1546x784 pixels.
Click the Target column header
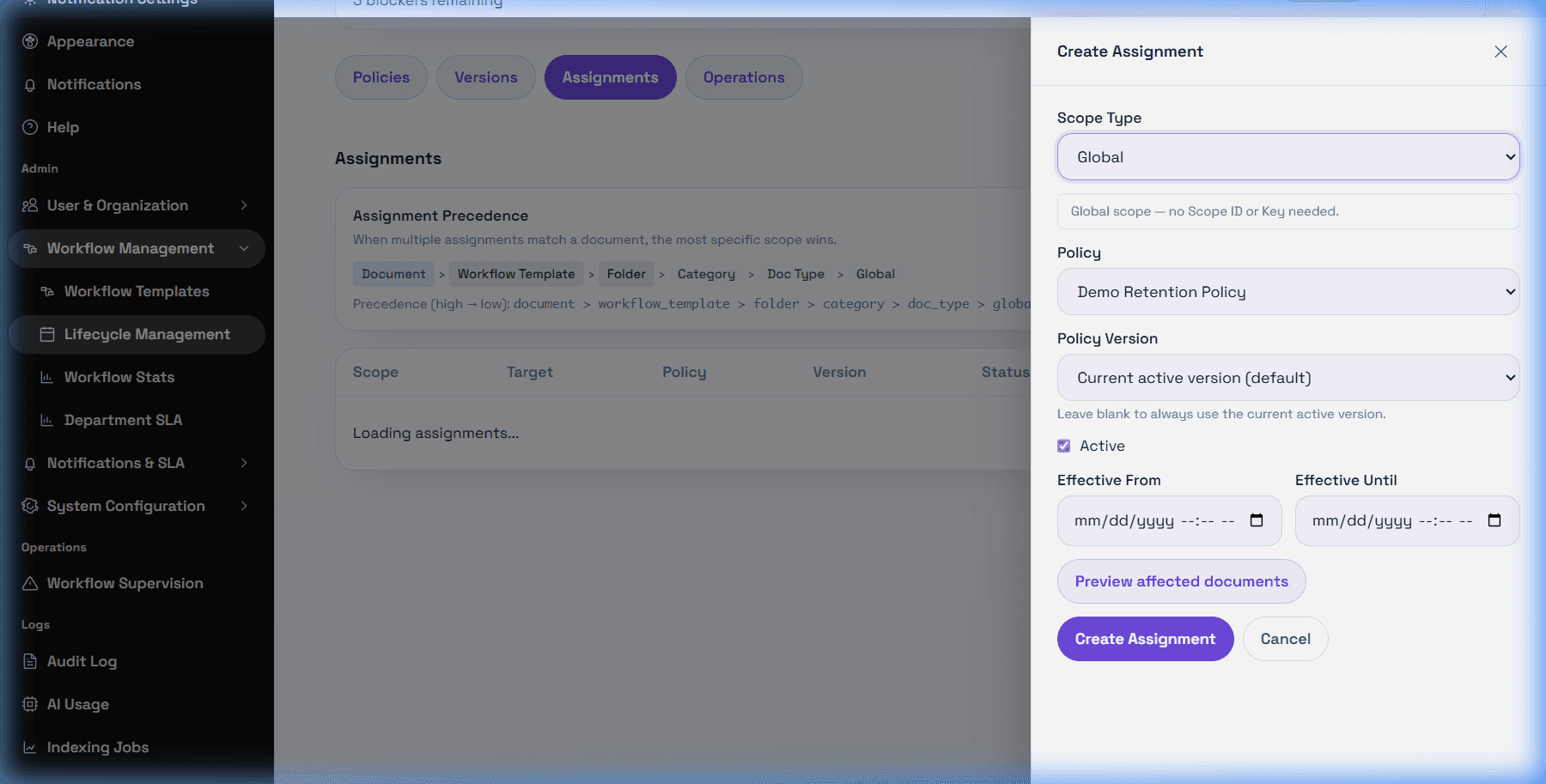(x=530, y=372)
